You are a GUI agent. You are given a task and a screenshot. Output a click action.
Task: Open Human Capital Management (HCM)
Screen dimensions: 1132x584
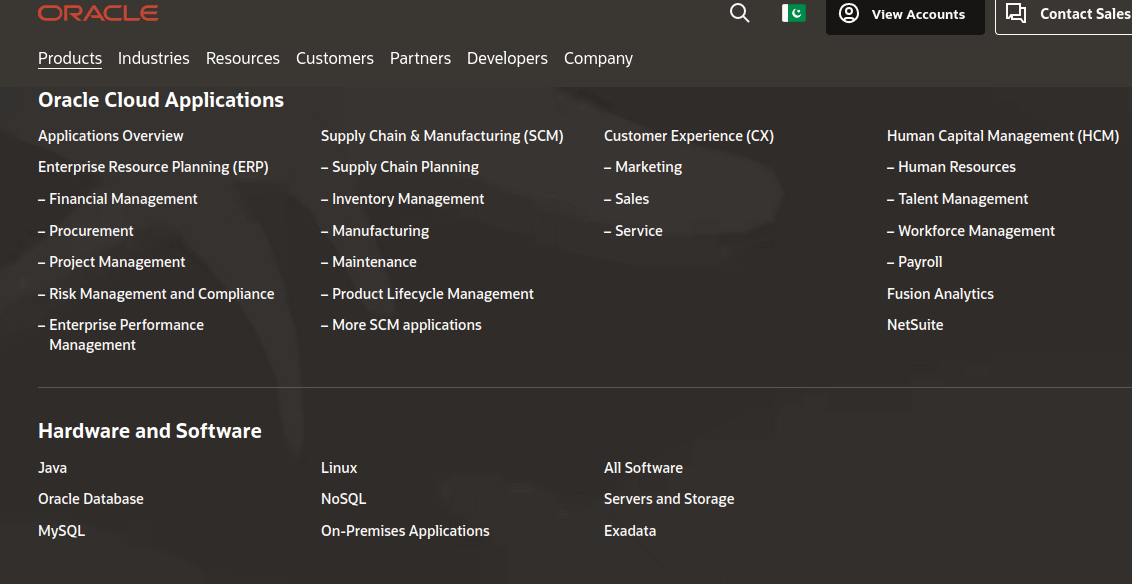1003,136
